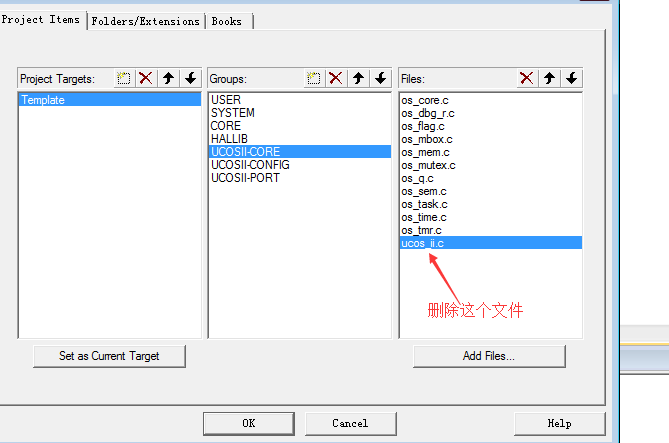669x443 pixels.
Task: Select file ucos_ii.c
Action: (x=491, y=243)
